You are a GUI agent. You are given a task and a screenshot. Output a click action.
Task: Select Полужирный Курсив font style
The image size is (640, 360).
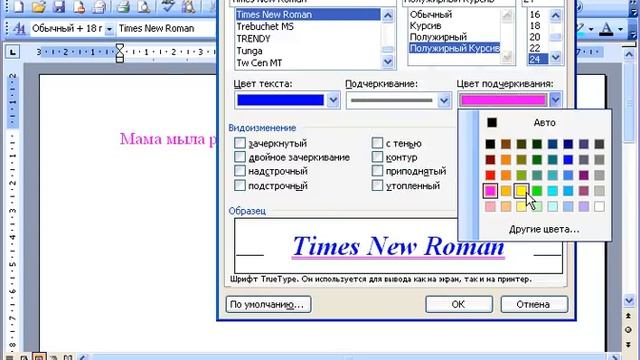coord(454,48)
